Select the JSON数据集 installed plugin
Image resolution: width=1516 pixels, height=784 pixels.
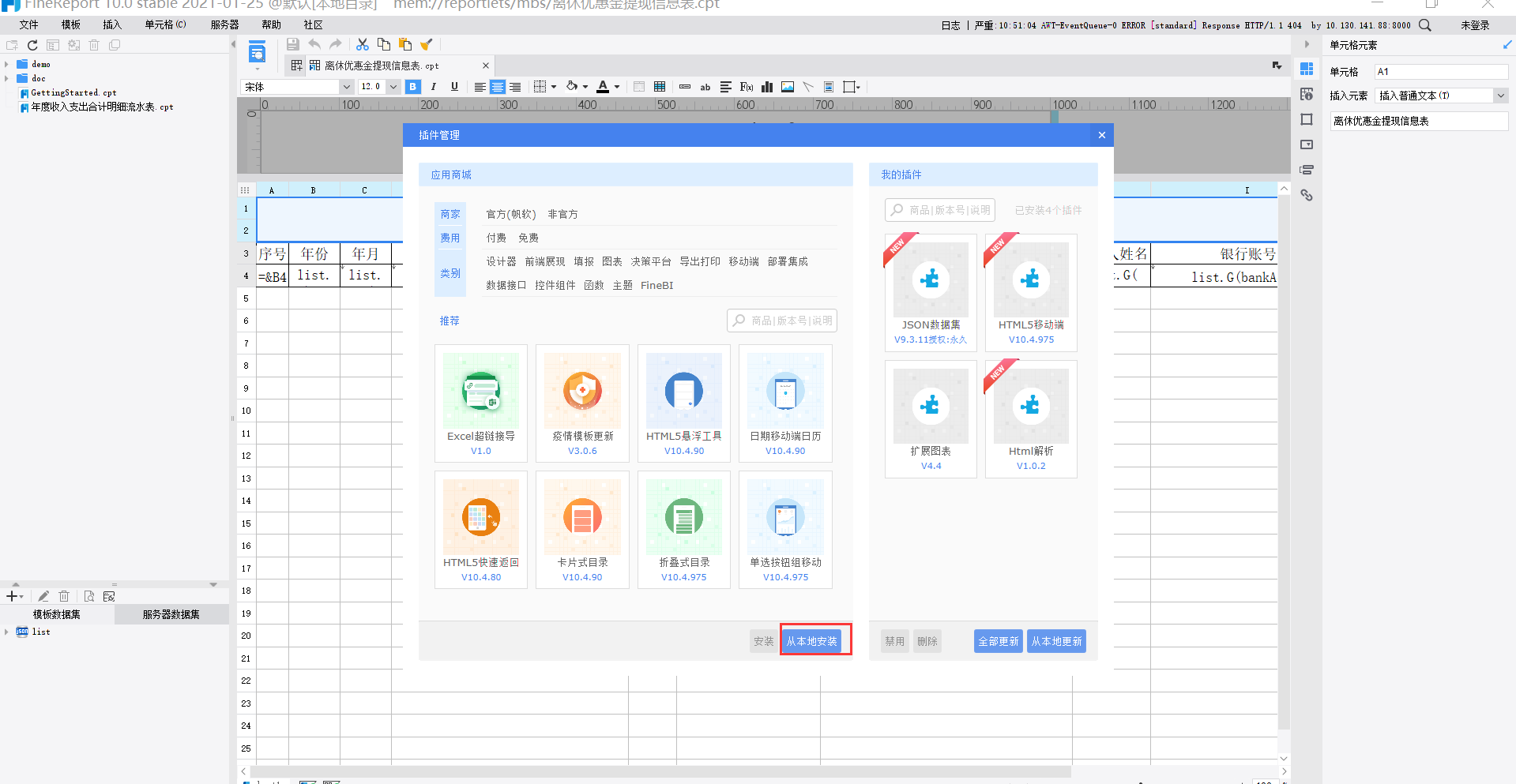click(931, 292)
